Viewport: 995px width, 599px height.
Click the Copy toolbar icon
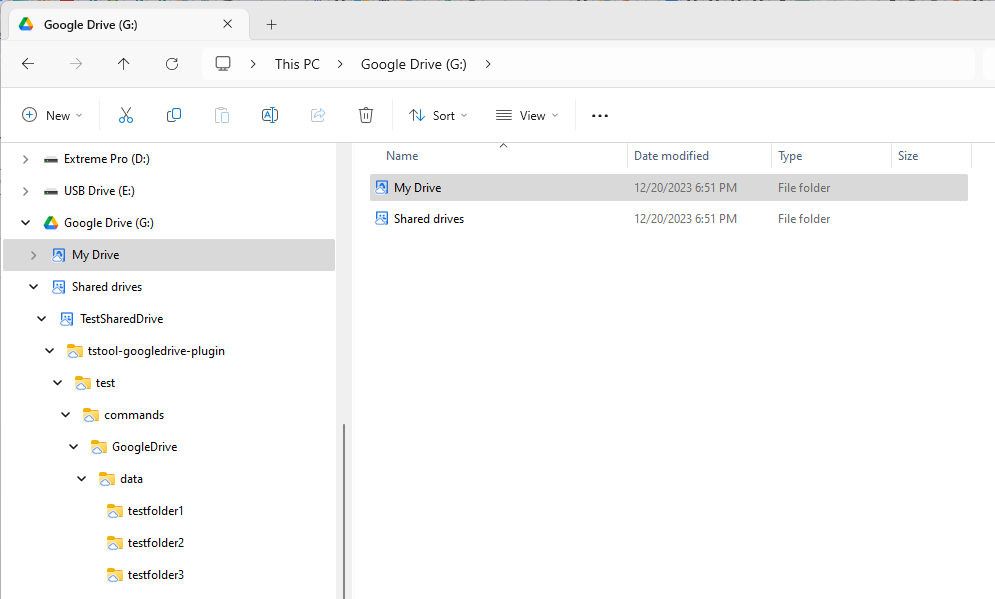click(173, 115)
